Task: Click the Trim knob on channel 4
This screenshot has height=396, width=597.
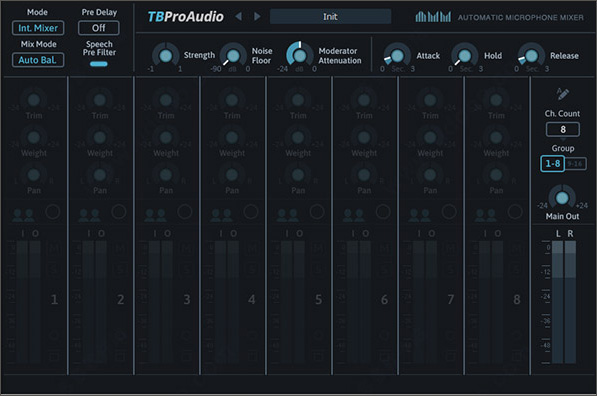Action: coord(232,100)
